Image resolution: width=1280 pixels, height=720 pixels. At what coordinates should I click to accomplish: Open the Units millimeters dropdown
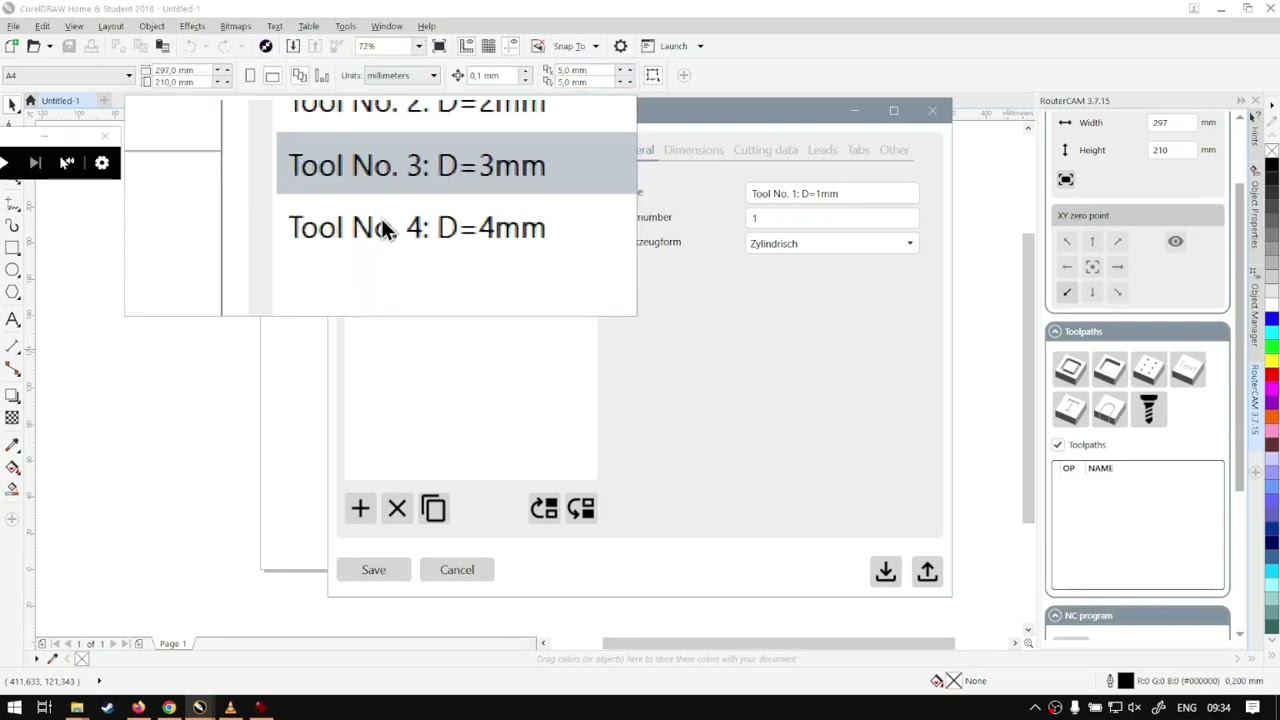(433, 75)
